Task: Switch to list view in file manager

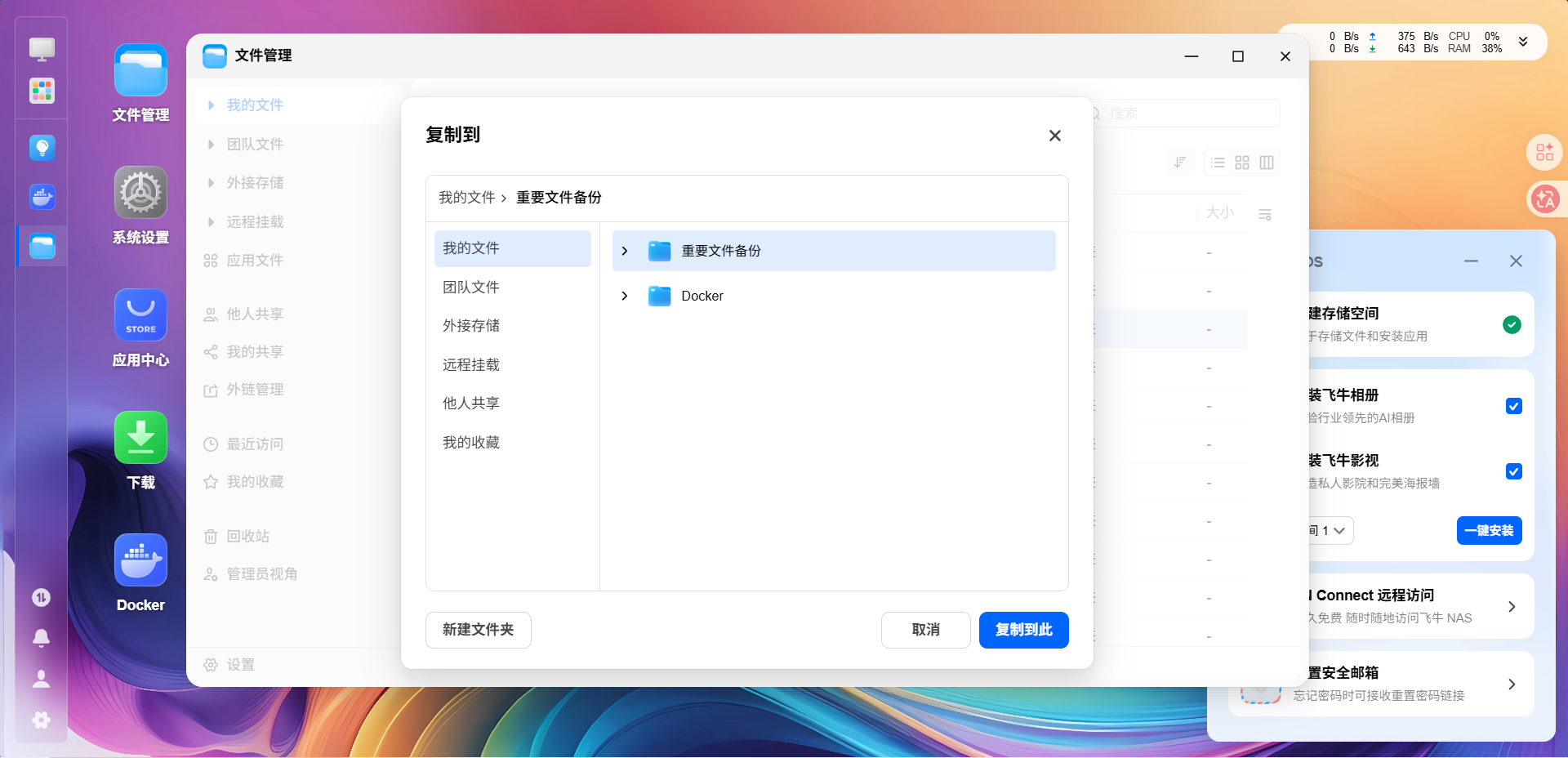Action: pyautogui.click(x=1218, y=163)
